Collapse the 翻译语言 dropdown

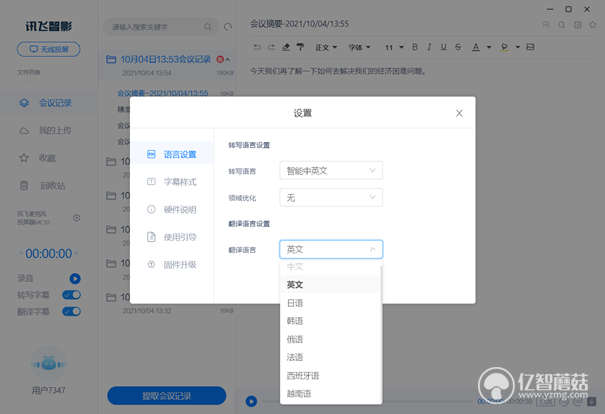(331, 249)
